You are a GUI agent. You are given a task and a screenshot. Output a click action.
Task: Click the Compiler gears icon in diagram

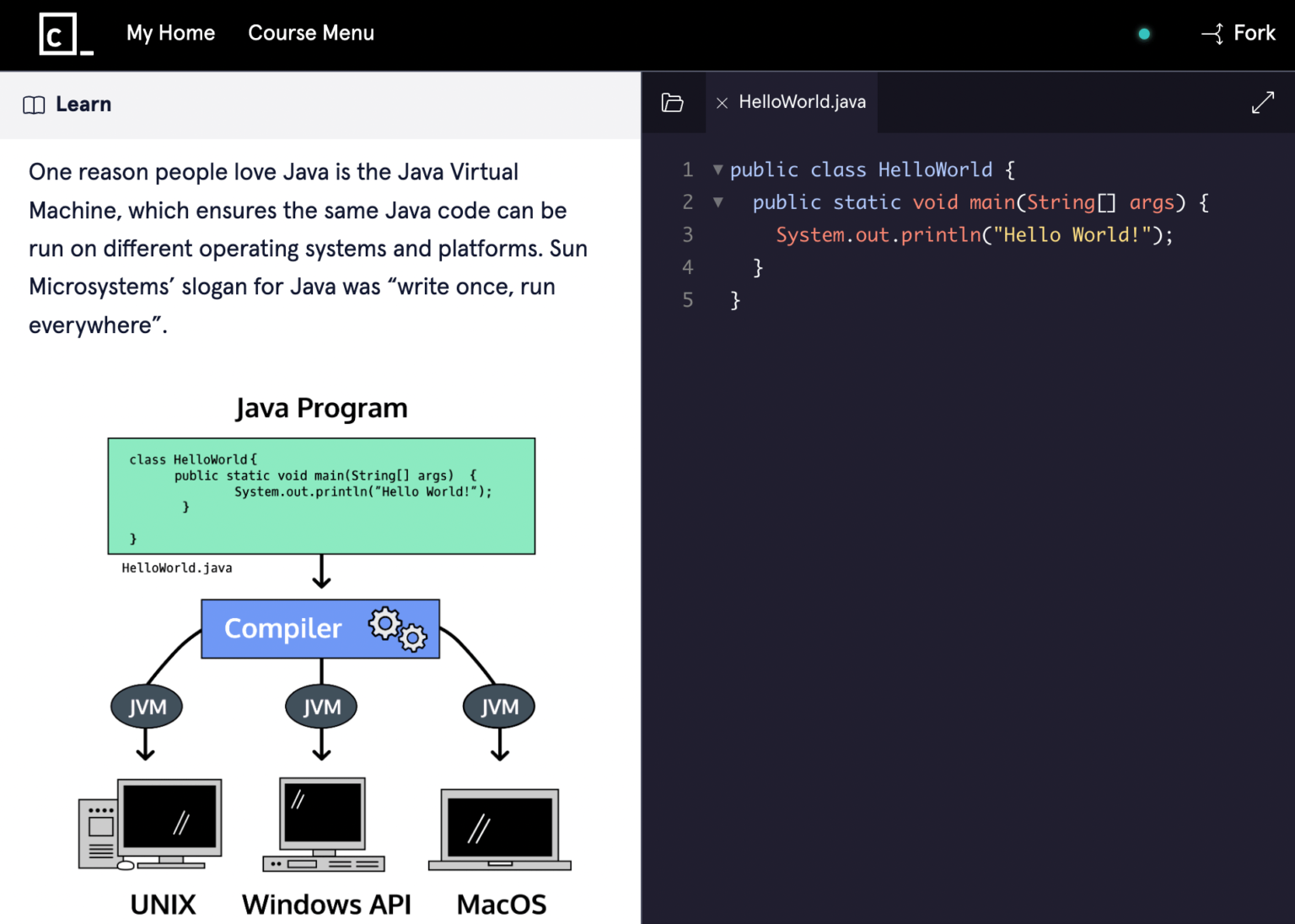pyautogui.click(x=397, y=629)
